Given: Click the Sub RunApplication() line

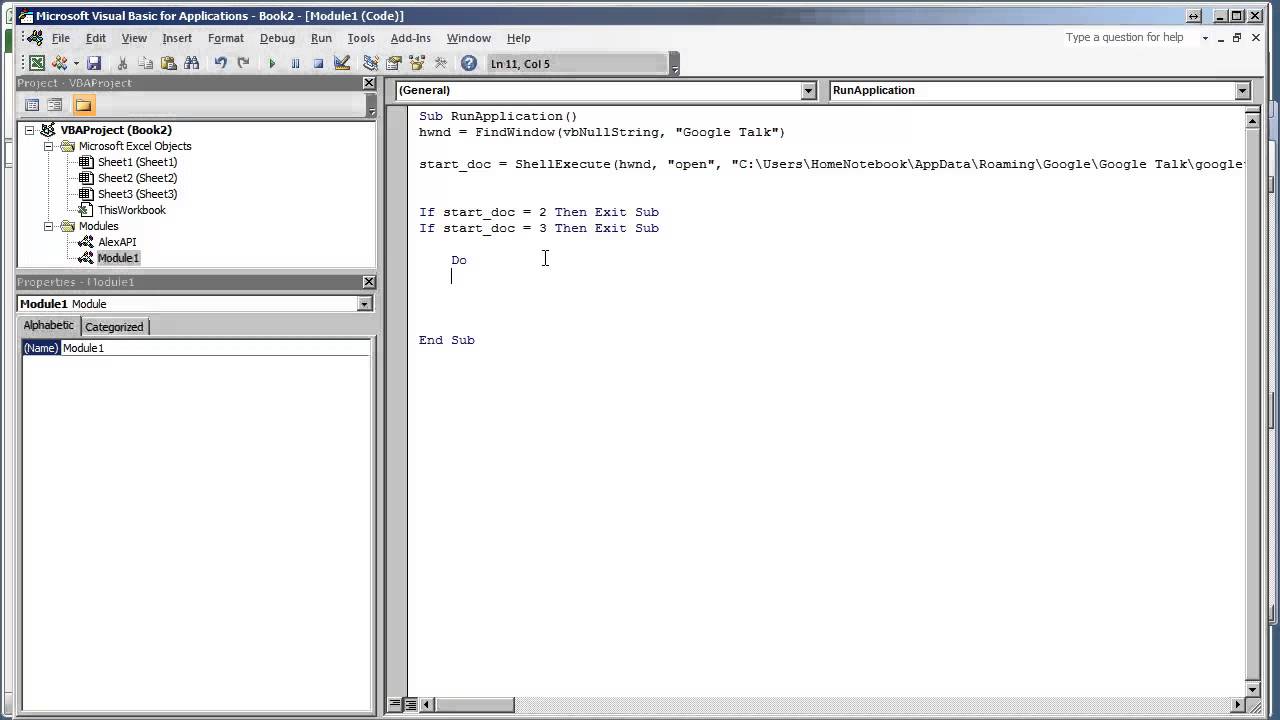Looking at the screenshot, I should pos(498,116).
